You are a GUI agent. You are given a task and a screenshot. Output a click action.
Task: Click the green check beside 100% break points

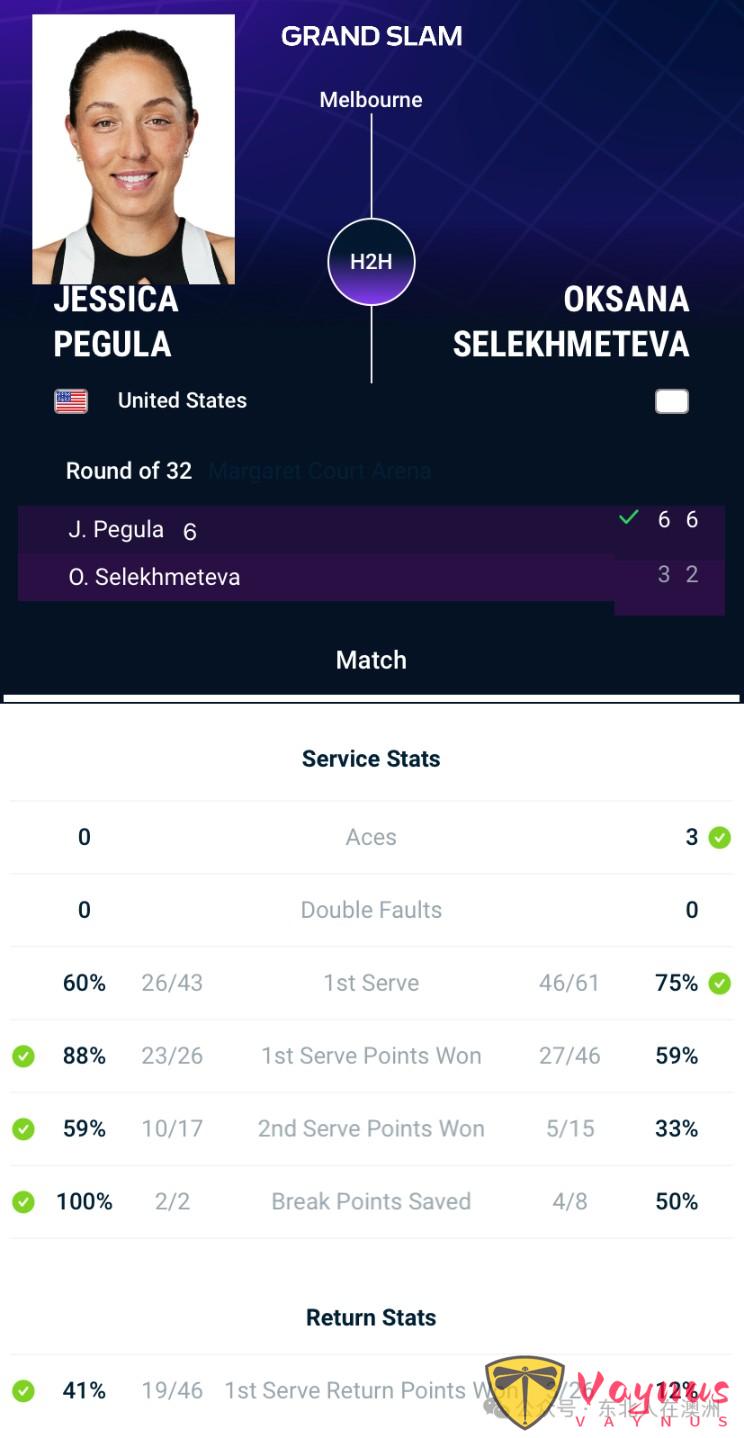tap(23, 1202)
